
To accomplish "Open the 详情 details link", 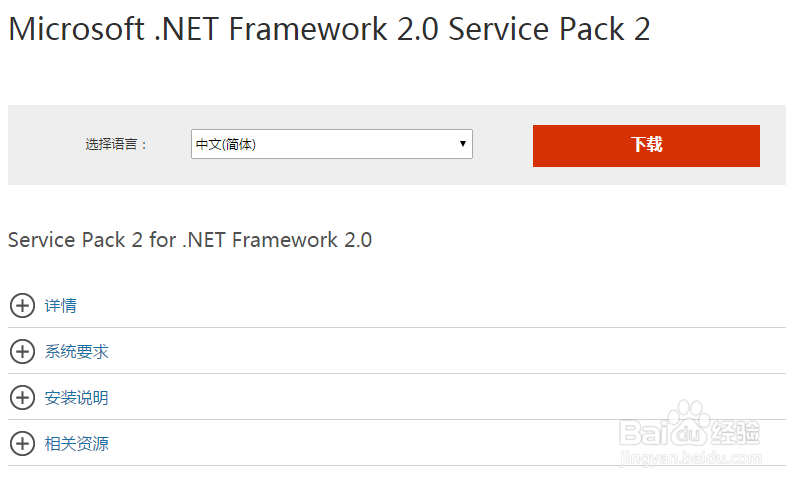I will (x=60, y=306).
